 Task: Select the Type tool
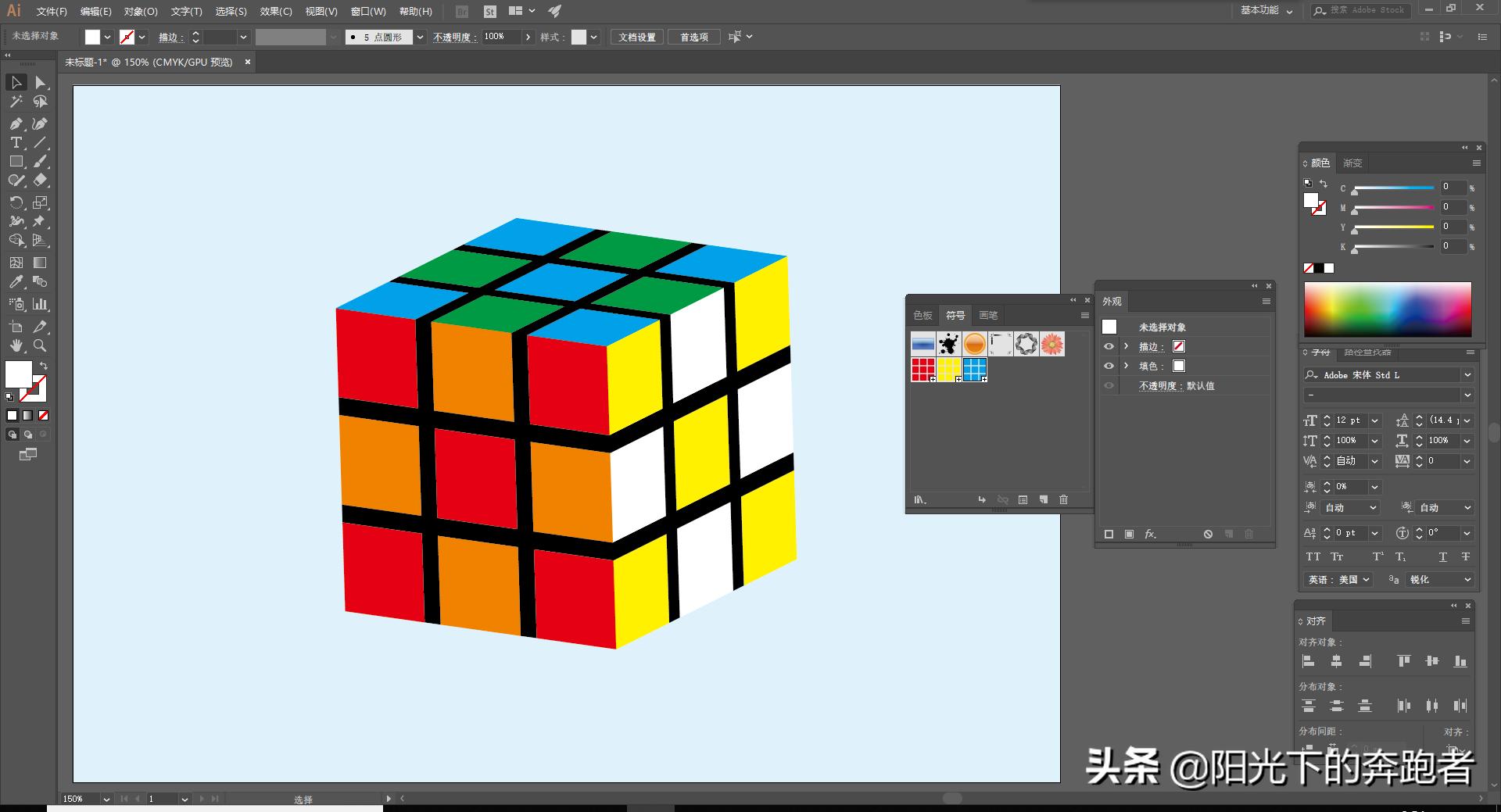point(16,142)
